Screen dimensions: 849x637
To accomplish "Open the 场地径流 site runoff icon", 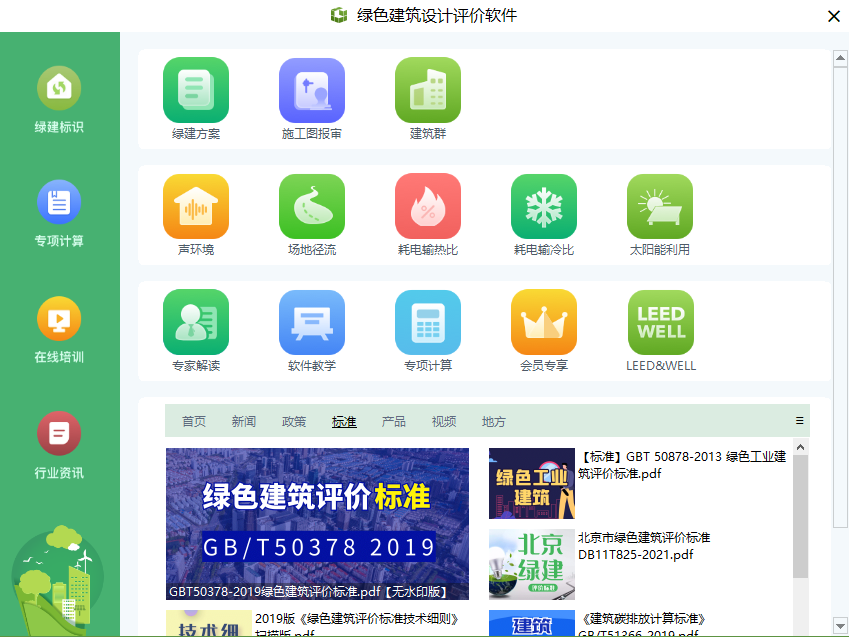I will click(x=312, y=207).
